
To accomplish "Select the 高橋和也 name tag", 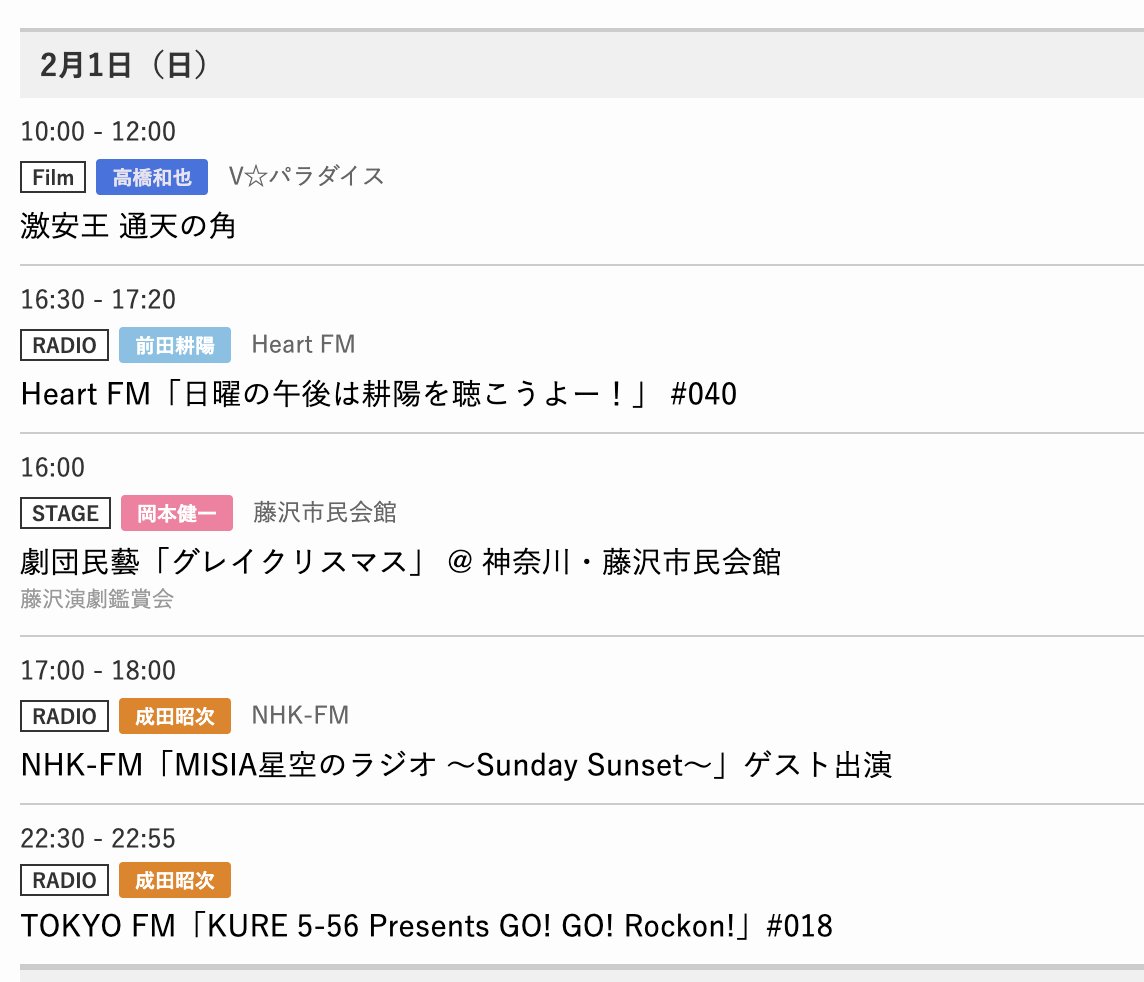I will click(x=152, y=178).
